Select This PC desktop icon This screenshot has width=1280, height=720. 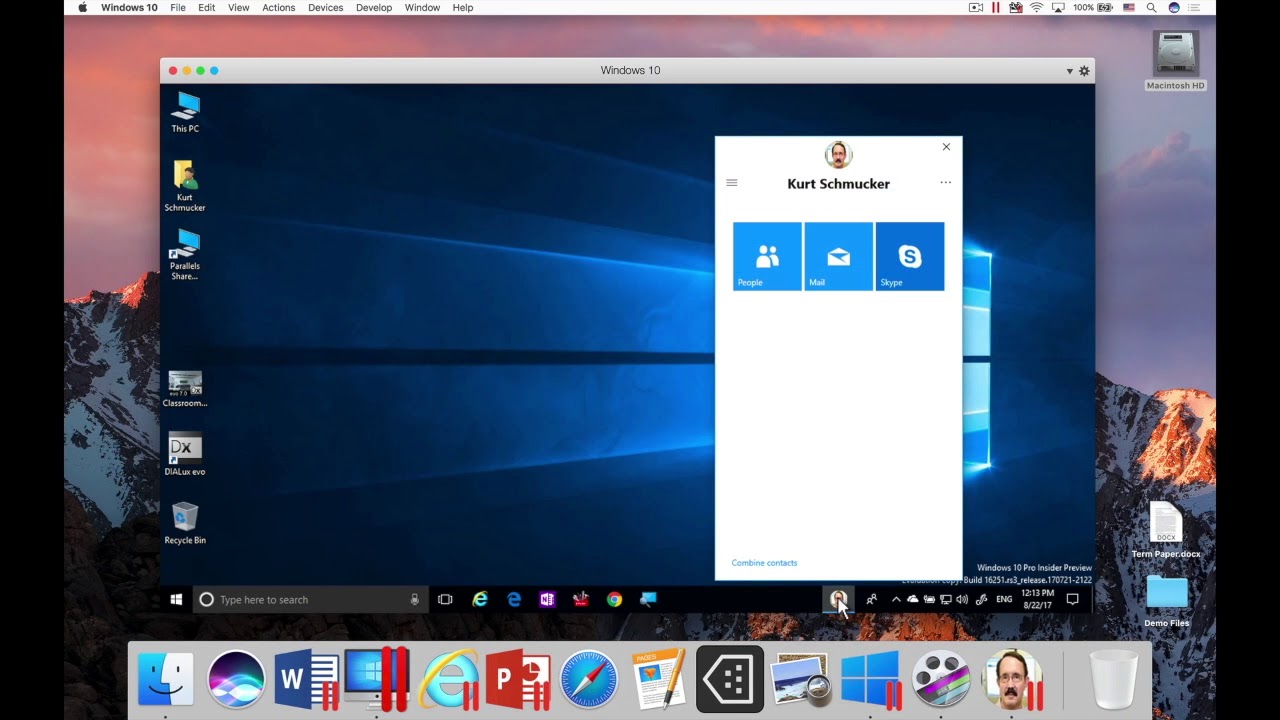(x=185, y=112)
